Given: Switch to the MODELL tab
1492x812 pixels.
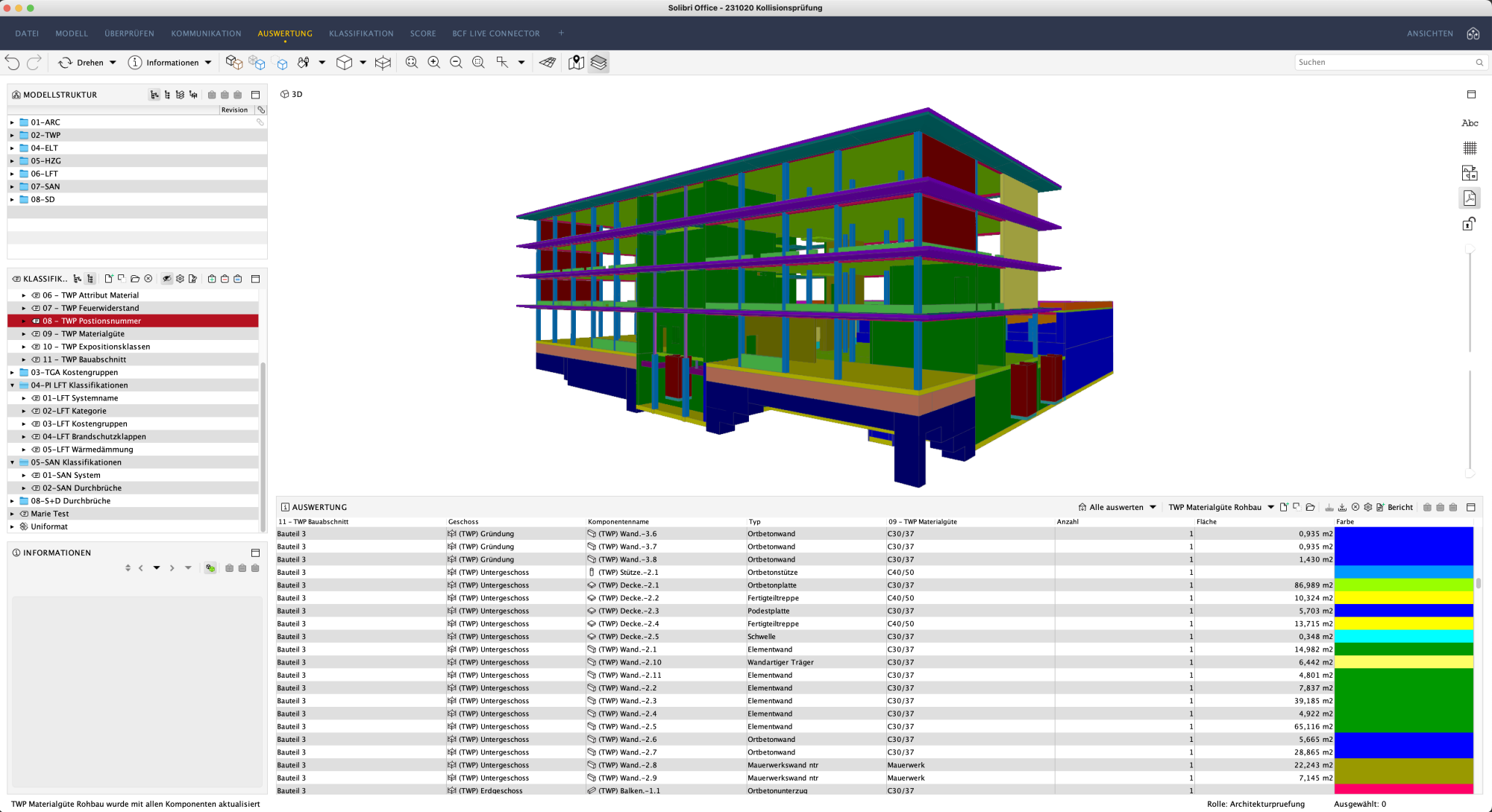Looking at the screenshot, I should (72, 34).
